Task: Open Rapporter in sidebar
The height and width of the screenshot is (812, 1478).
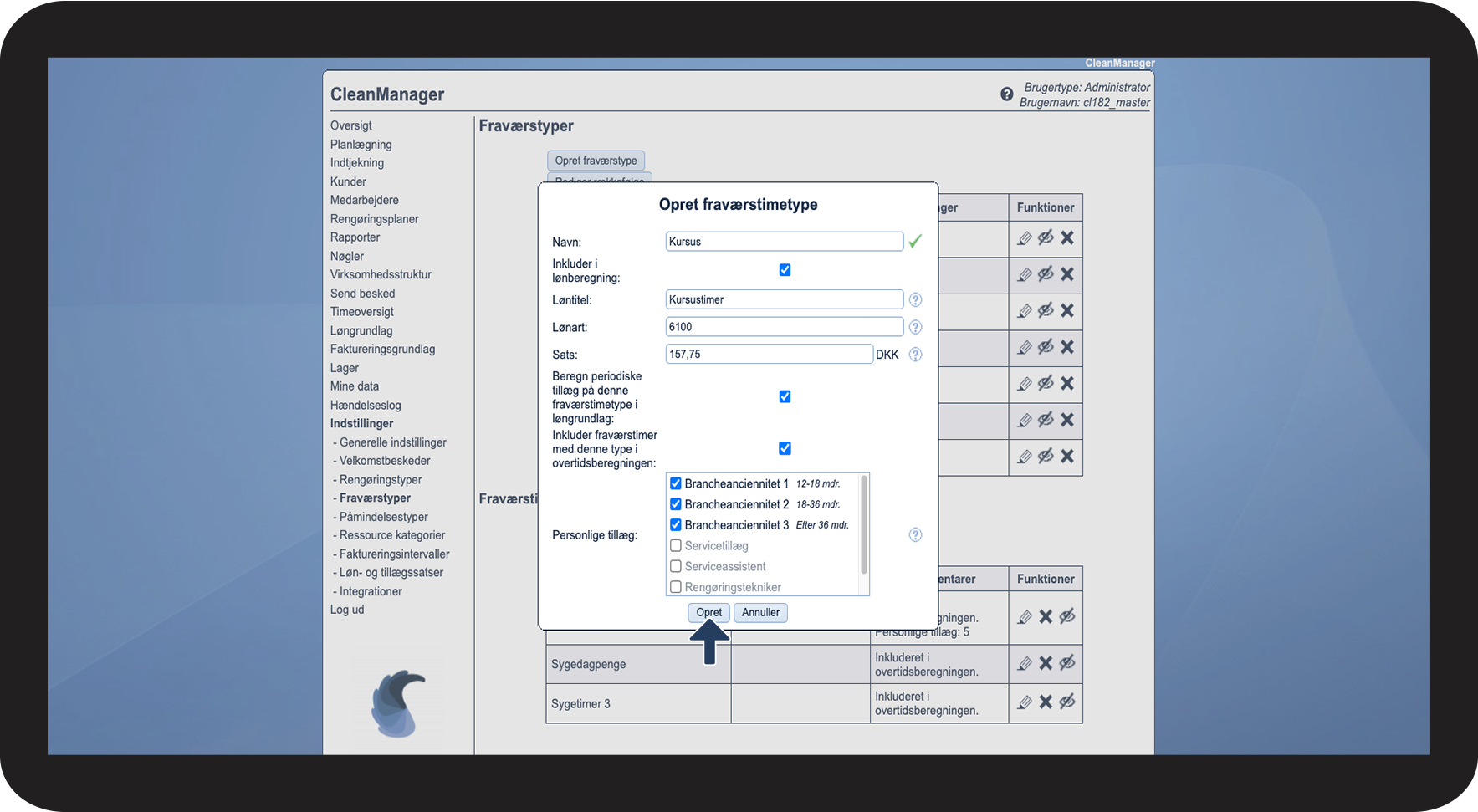Action: pyautogui.click(x=355, y=237)
